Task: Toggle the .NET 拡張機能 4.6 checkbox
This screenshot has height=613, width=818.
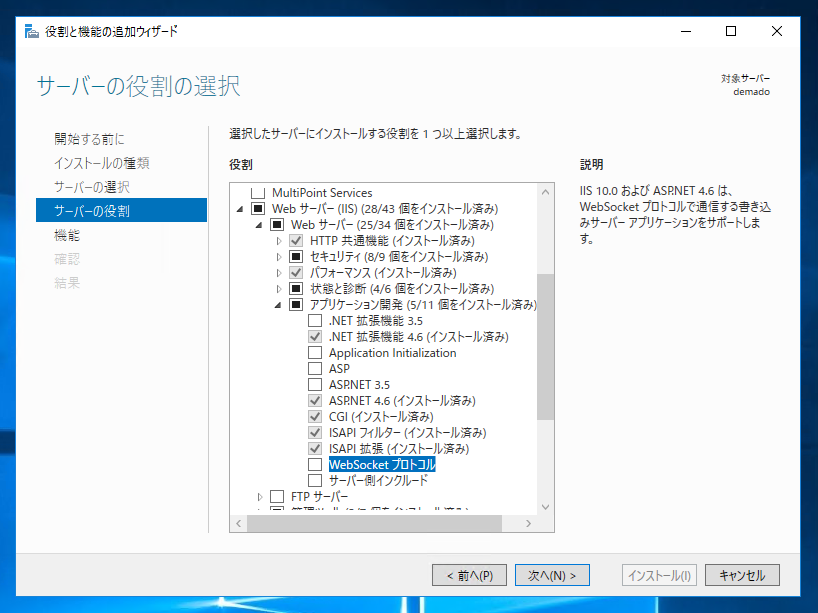Action: coord(315,336)
